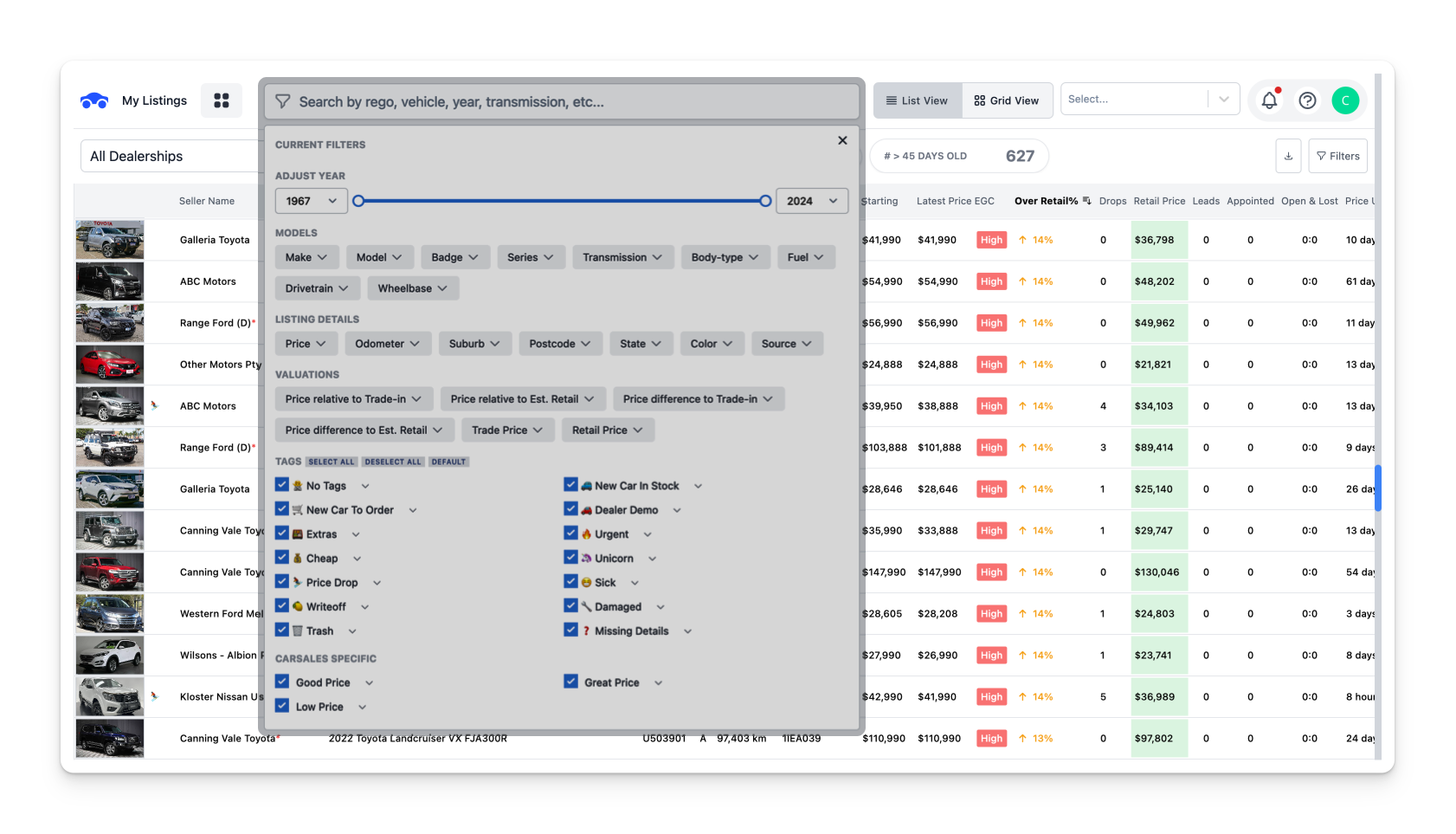Open the 1967 start year dropdown
Screen dimensions: 1456x834
311,201
